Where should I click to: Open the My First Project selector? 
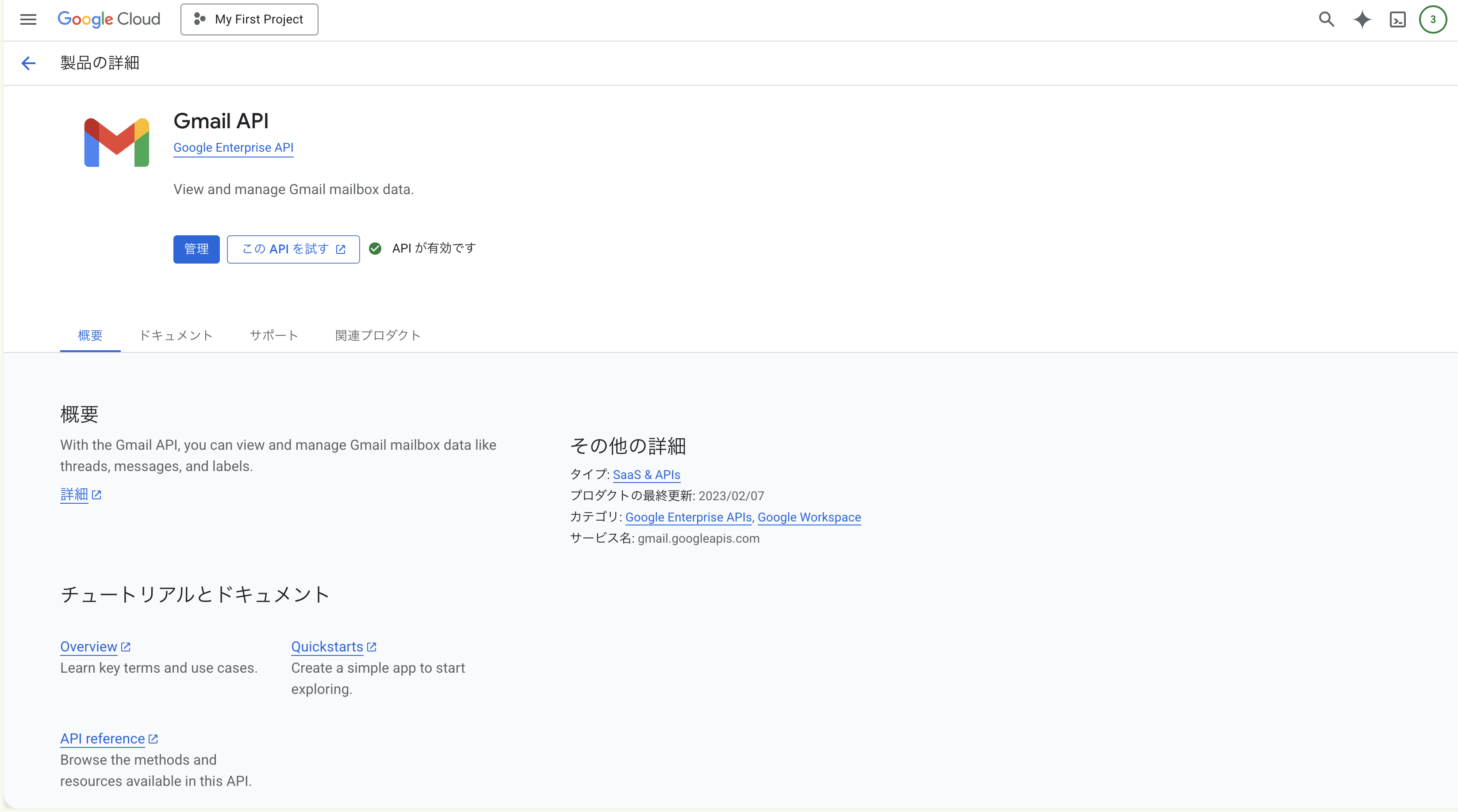click(x=249, y=19)
